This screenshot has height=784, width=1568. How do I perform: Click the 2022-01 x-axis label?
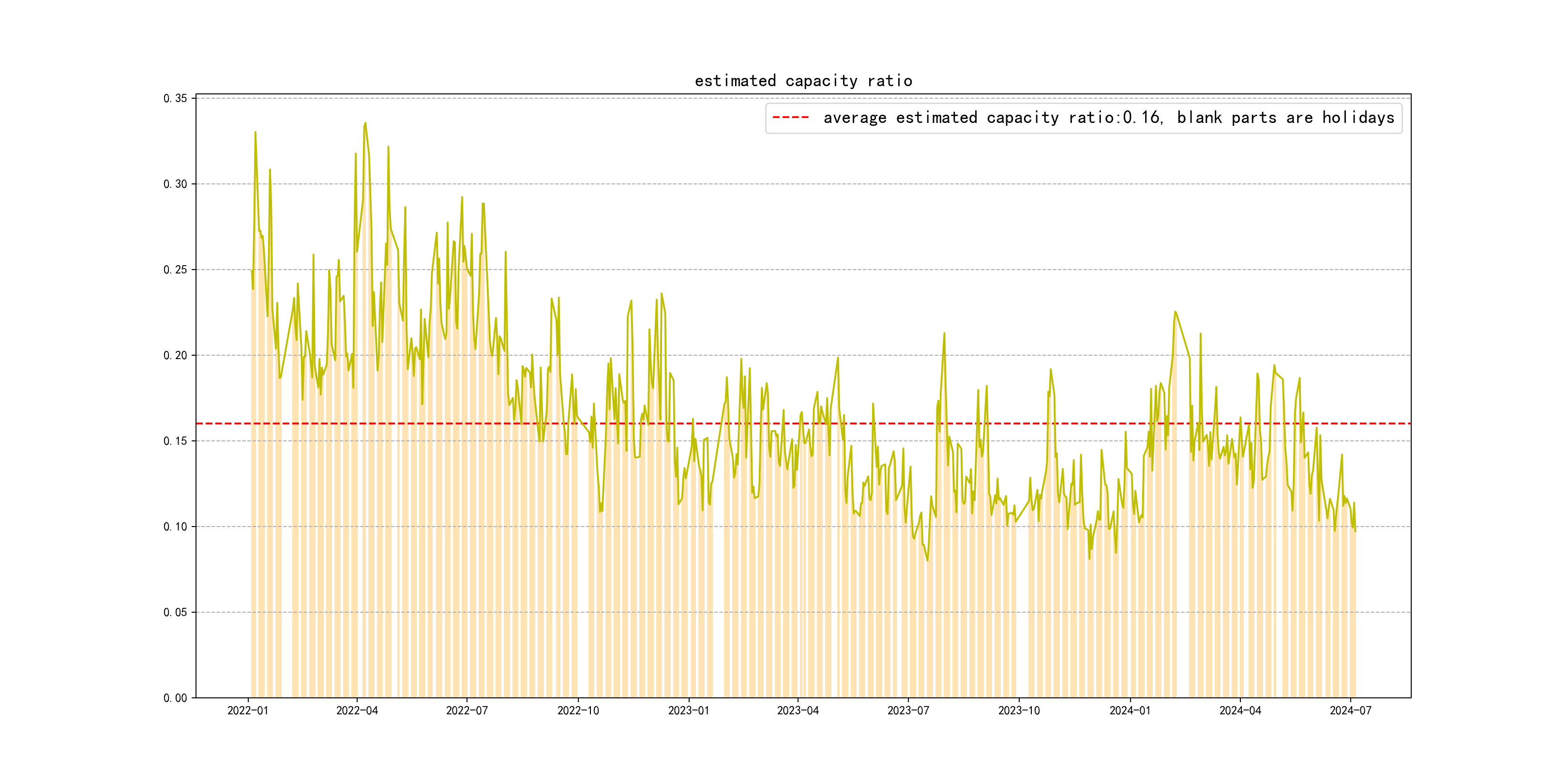(248, 710)
